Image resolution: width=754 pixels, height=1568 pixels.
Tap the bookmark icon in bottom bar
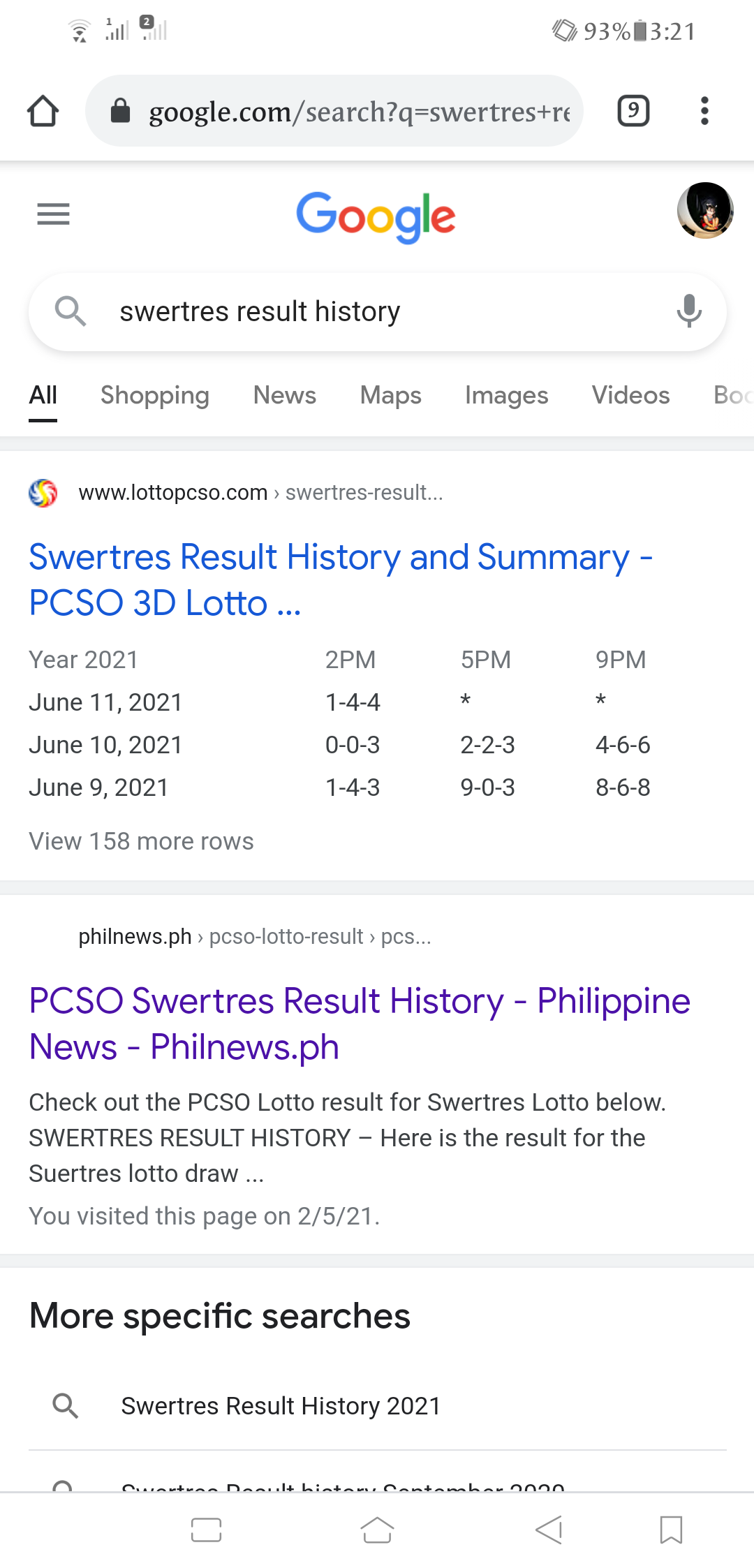tap(671, 1530)
